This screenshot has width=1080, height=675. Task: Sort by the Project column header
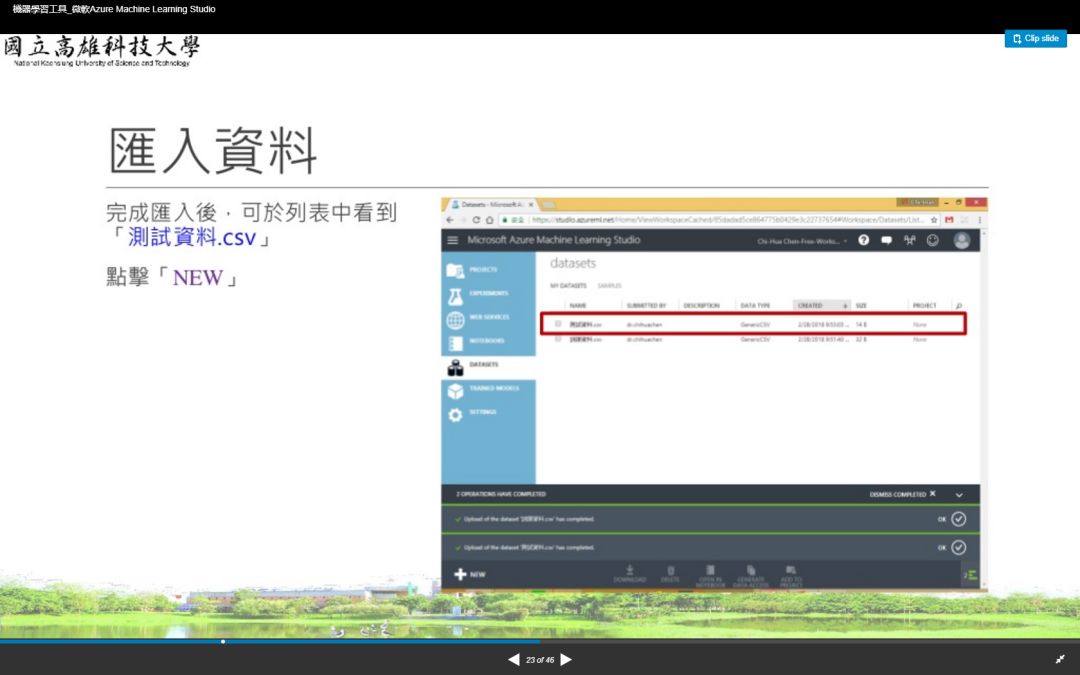tap(924, 305)
